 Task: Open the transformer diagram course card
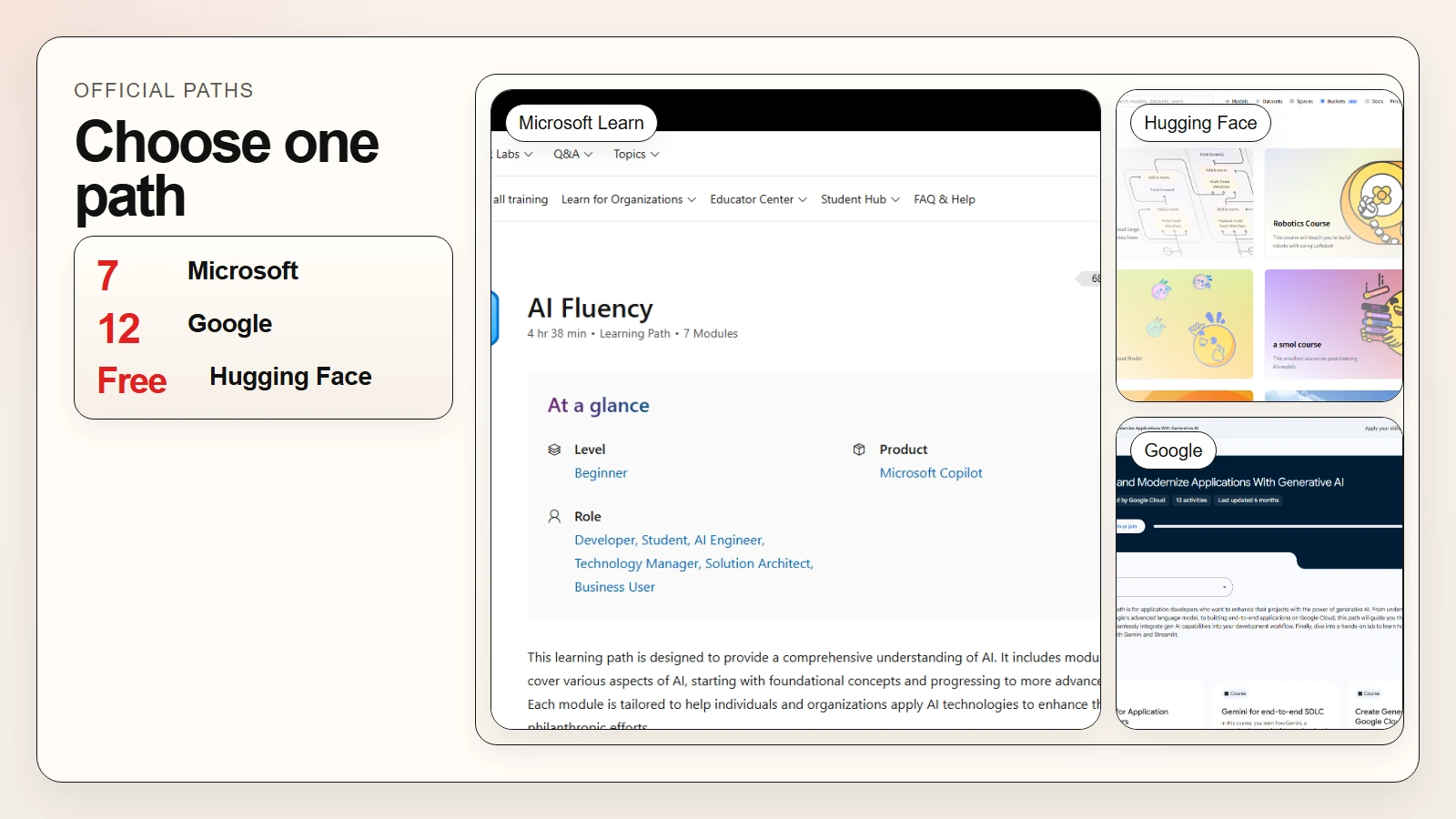click(x=1185, y=203)
